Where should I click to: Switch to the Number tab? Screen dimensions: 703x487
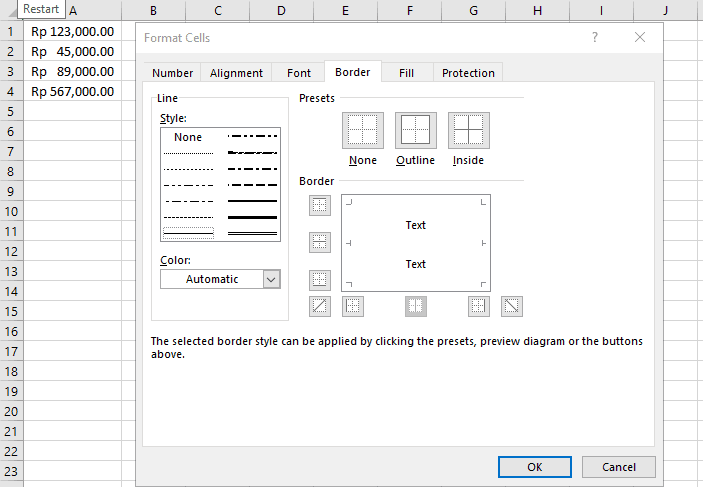(172, 73)
